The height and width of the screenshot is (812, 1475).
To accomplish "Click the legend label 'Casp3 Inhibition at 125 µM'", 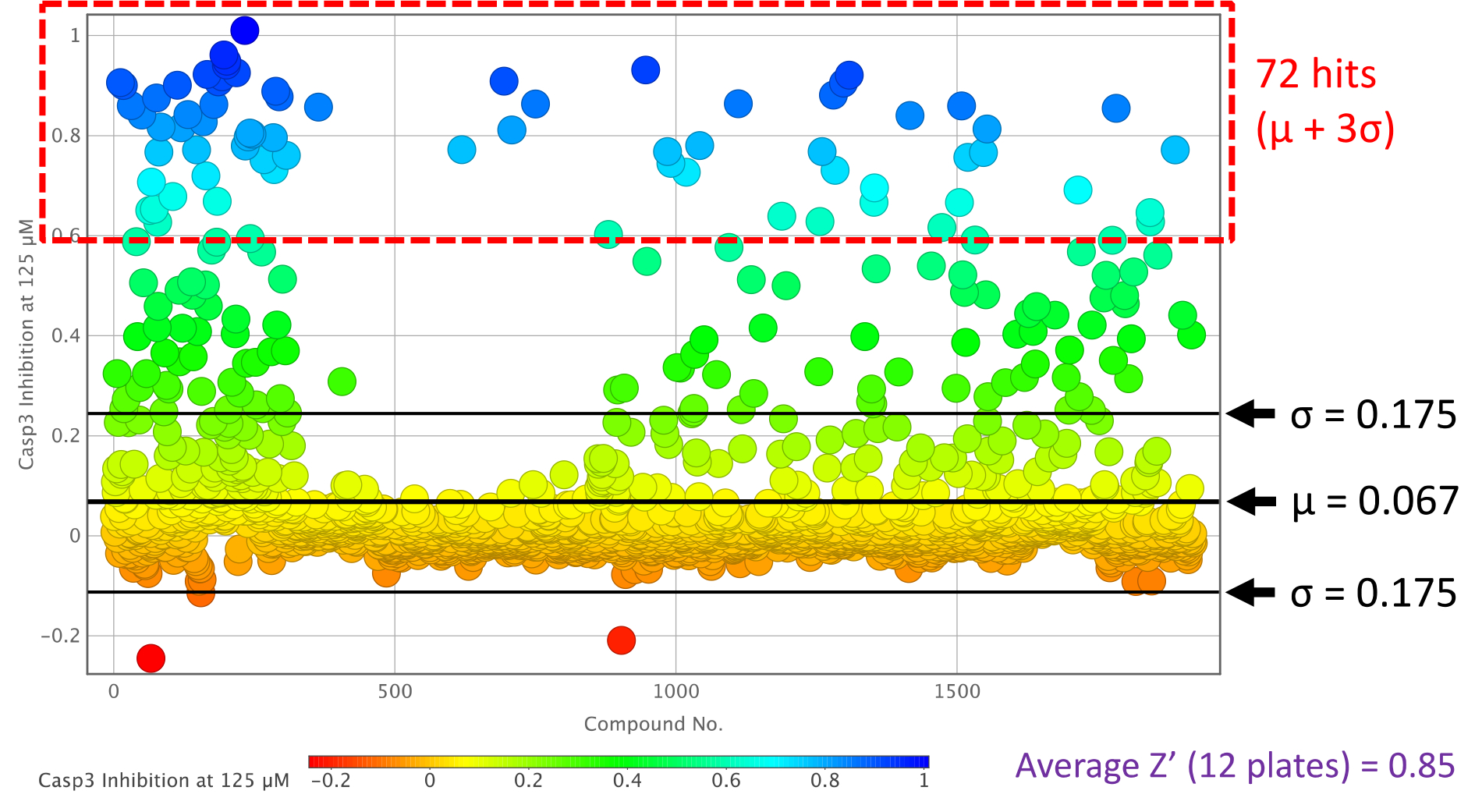I will coord(164,781).
